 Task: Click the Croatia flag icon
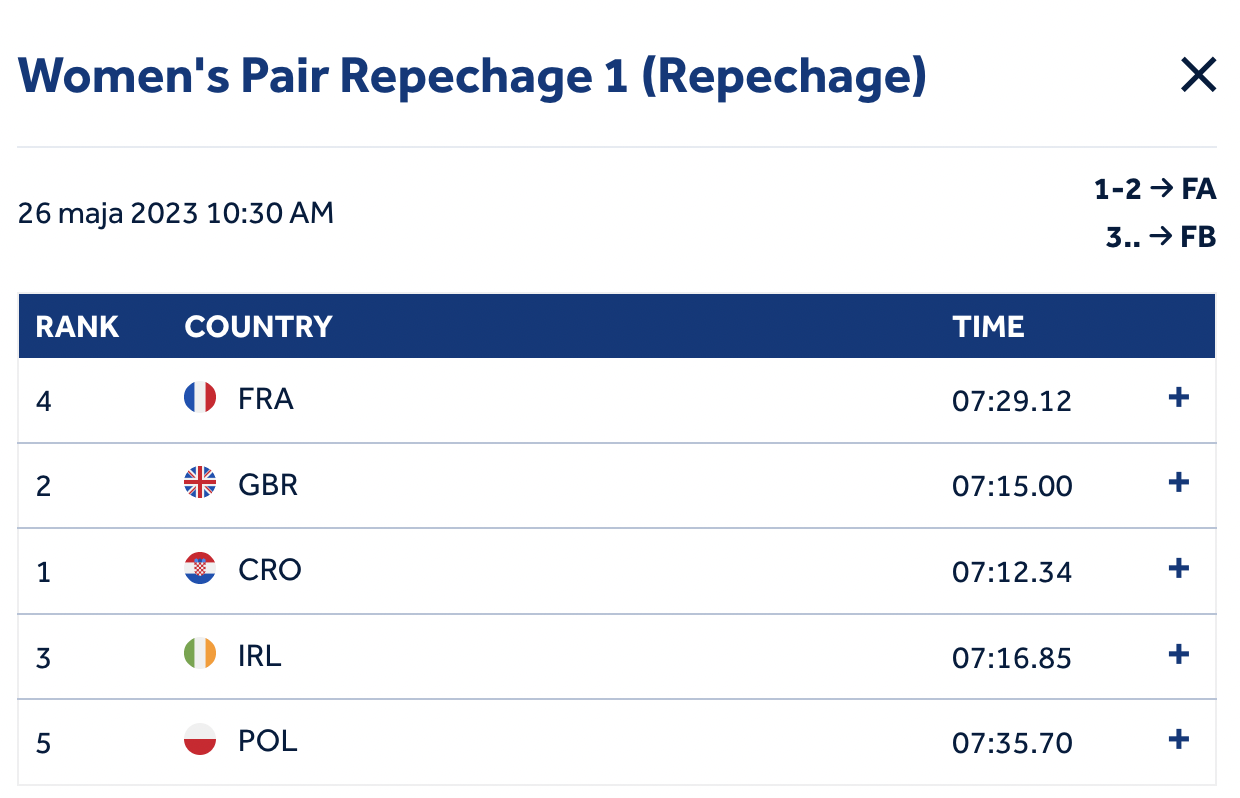pyautogui.click(x=200, y=569)
